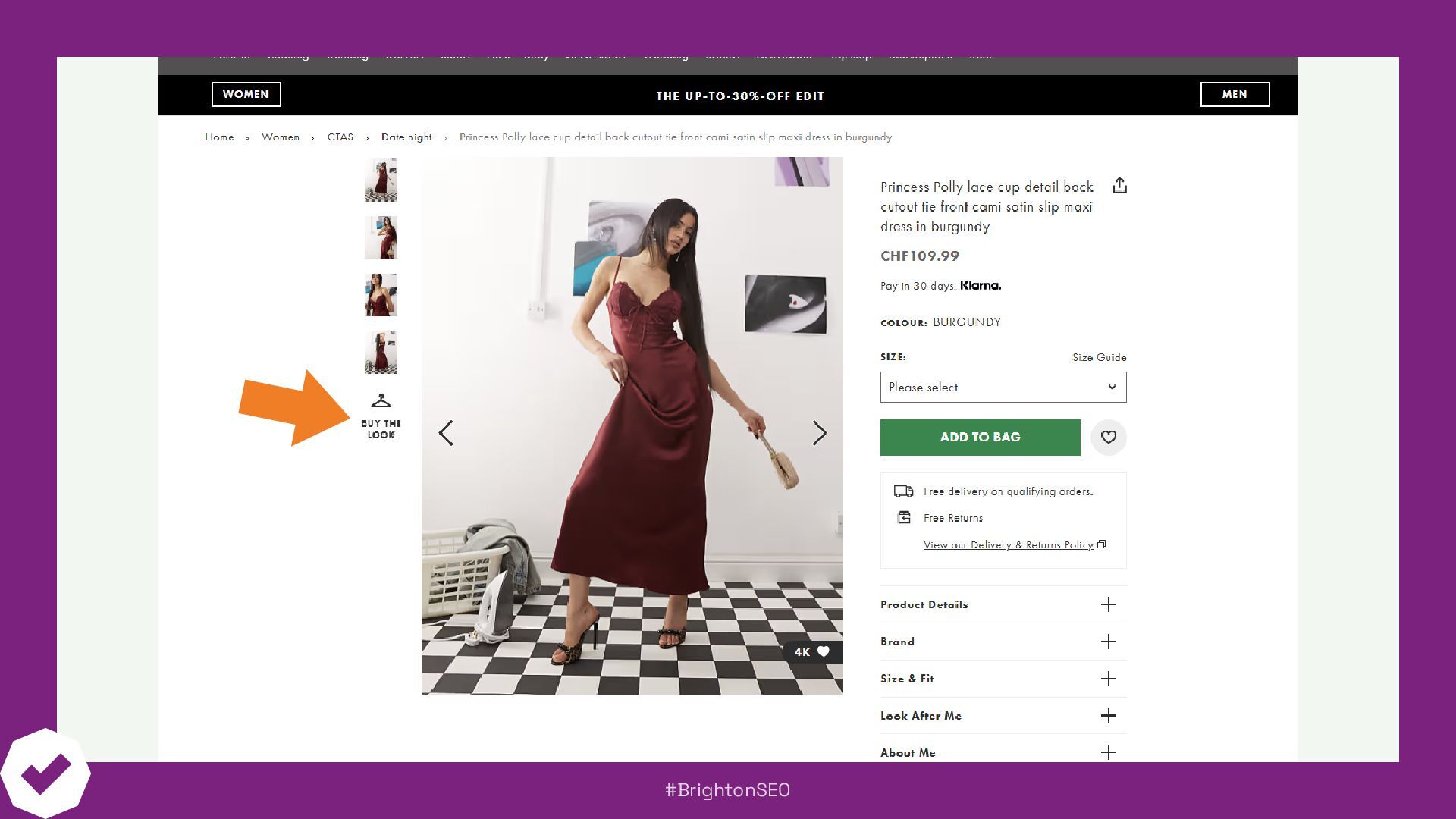The width and height of the screenshot is (1456, 819).
Task: Open the Size Guide link
Action: click(x=1098, y=357)
